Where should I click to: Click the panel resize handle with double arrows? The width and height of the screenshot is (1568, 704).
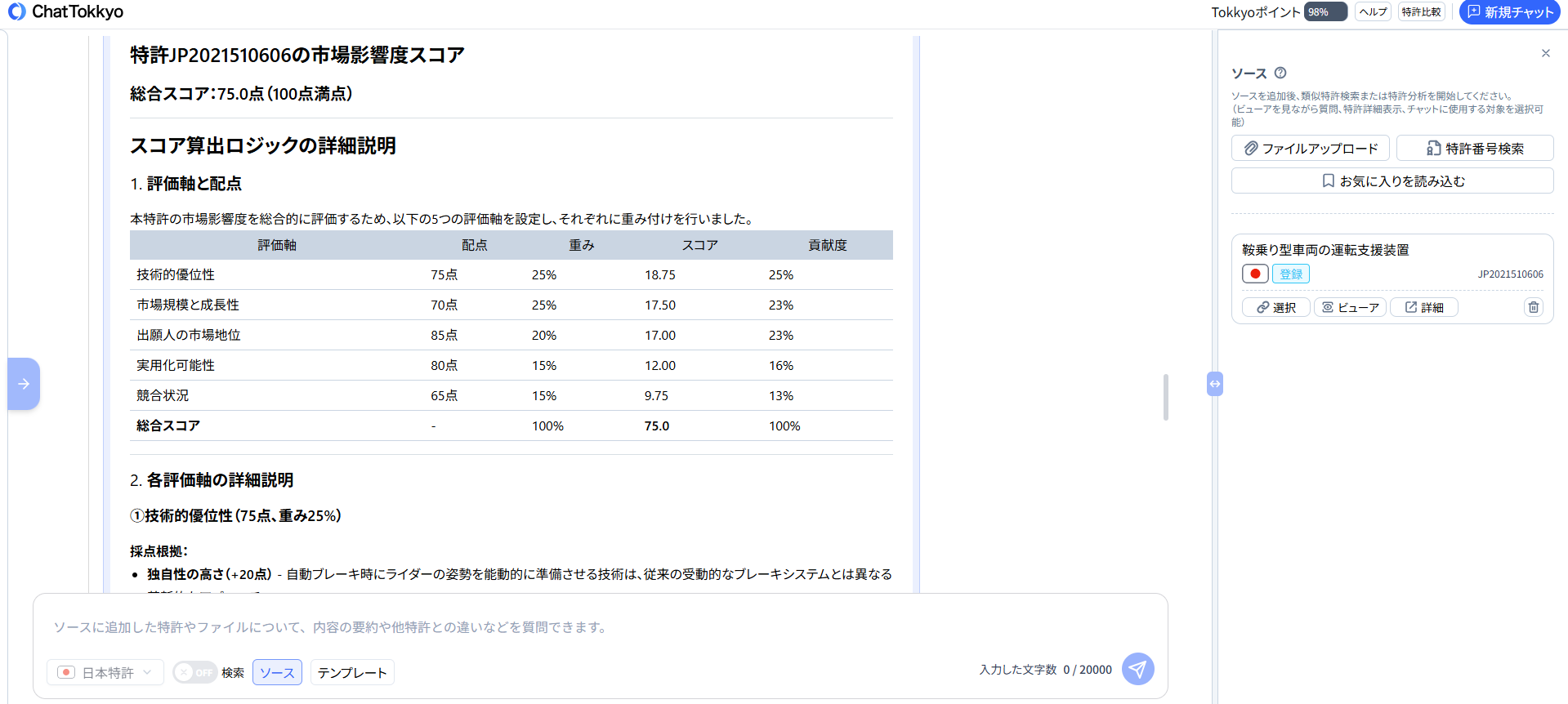[x=1215, y=384]
